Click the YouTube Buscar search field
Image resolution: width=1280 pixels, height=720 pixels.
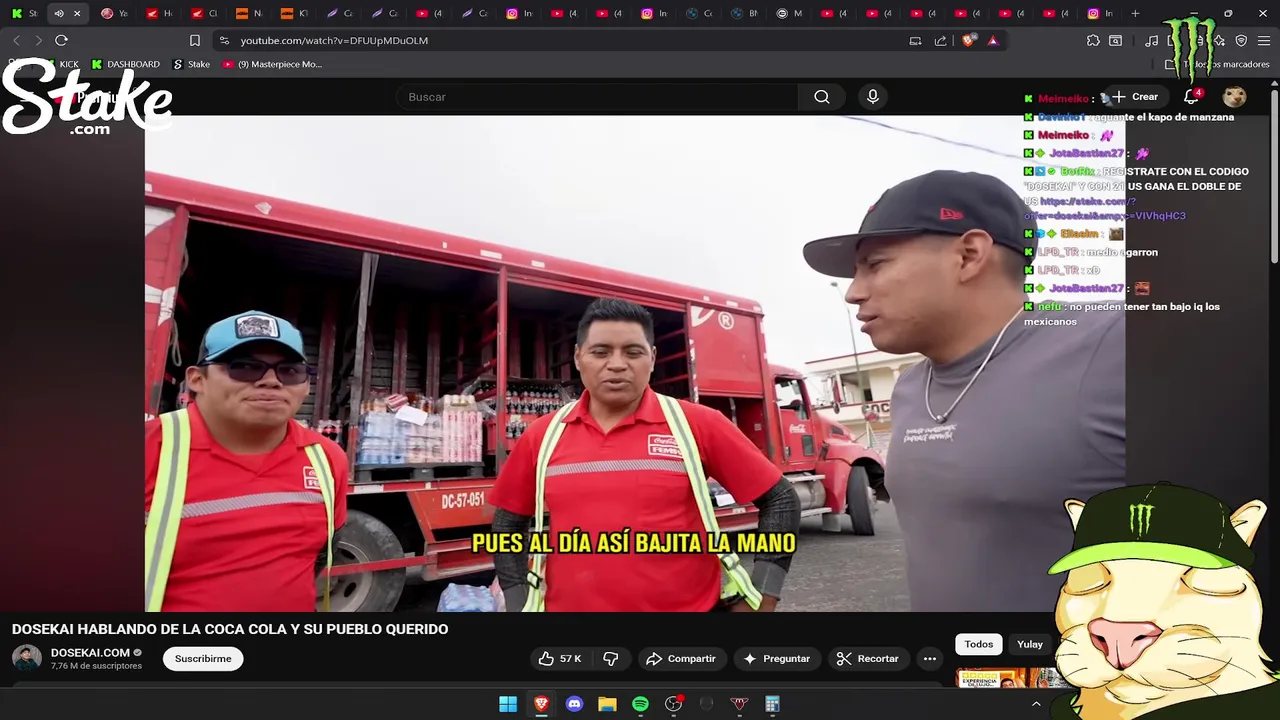(x=597, y=97)
